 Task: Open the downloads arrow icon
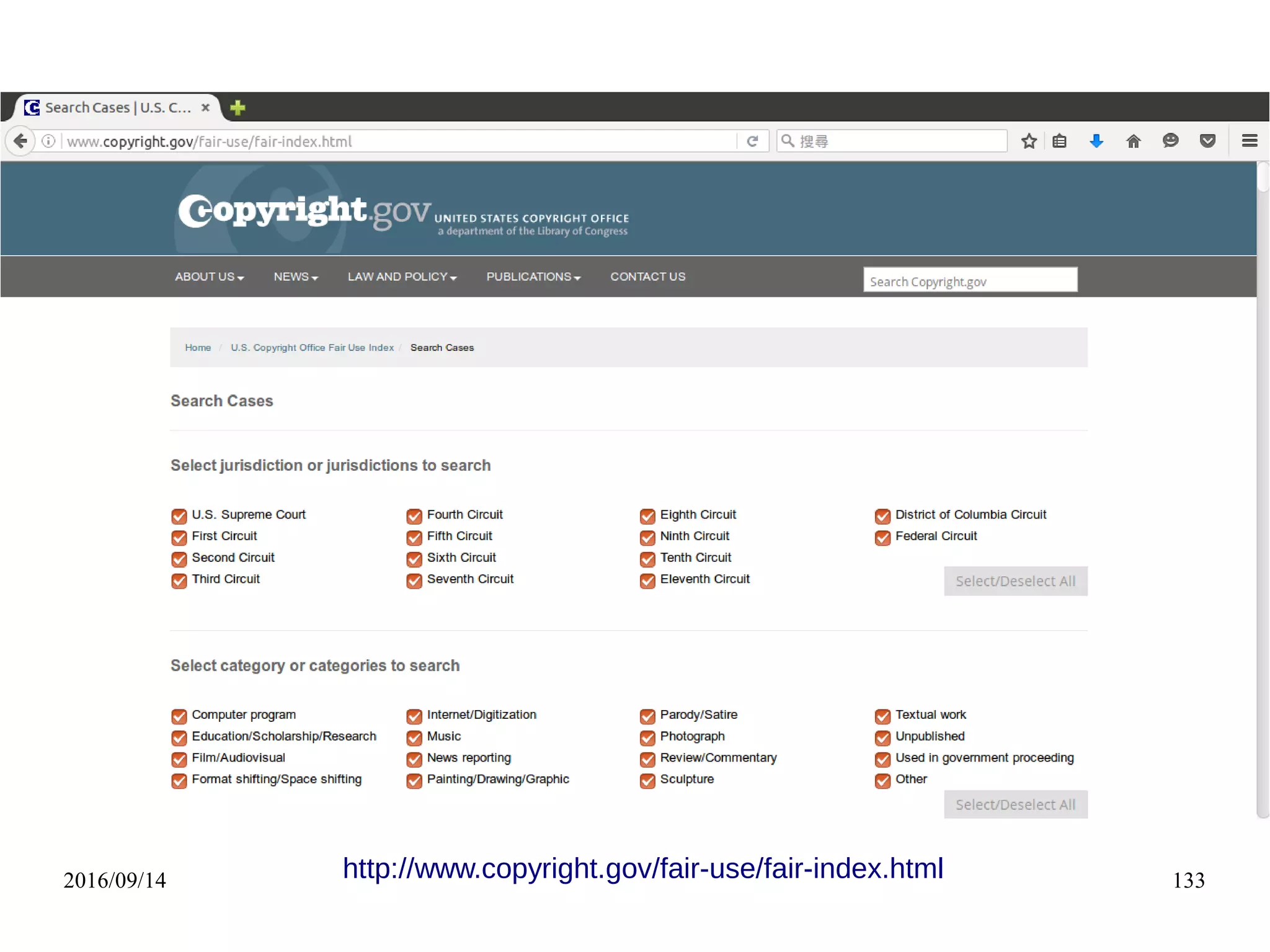pyautogui.click(x=1096, y=141)
